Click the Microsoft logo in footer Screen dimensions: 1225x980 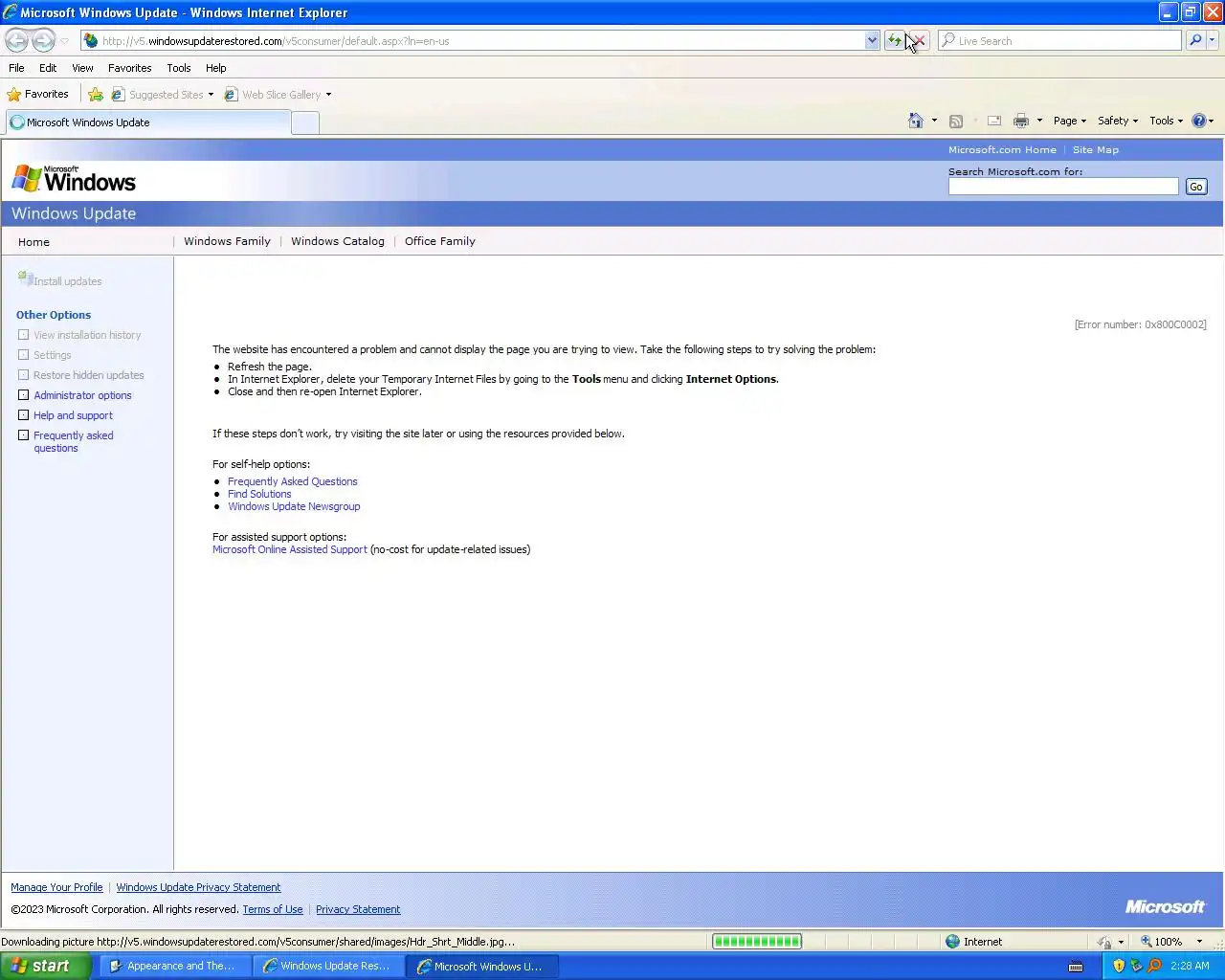(x=1165, y=906)
